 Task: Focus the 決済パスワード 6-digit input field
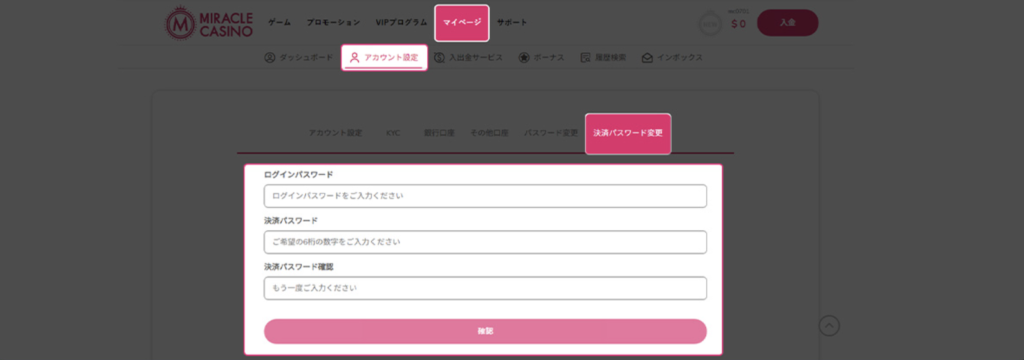[485, 242]
